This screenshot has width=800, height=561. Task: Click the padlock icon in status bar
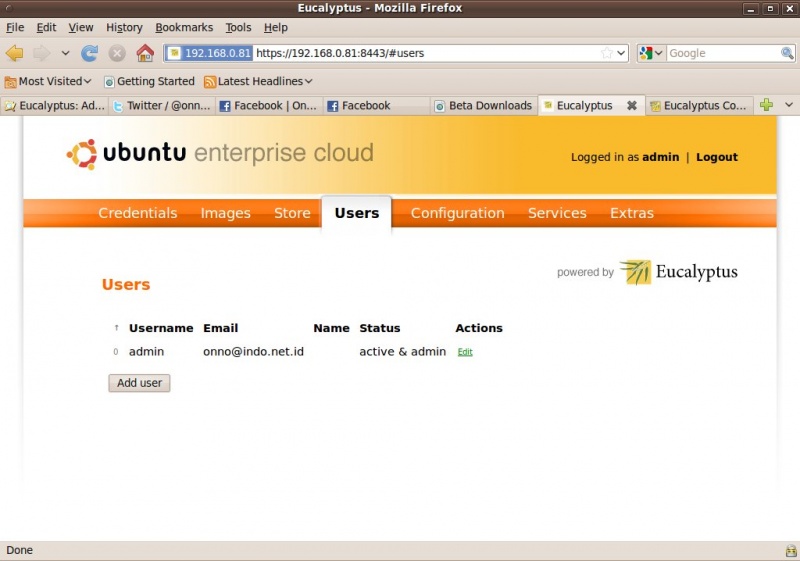790,551
